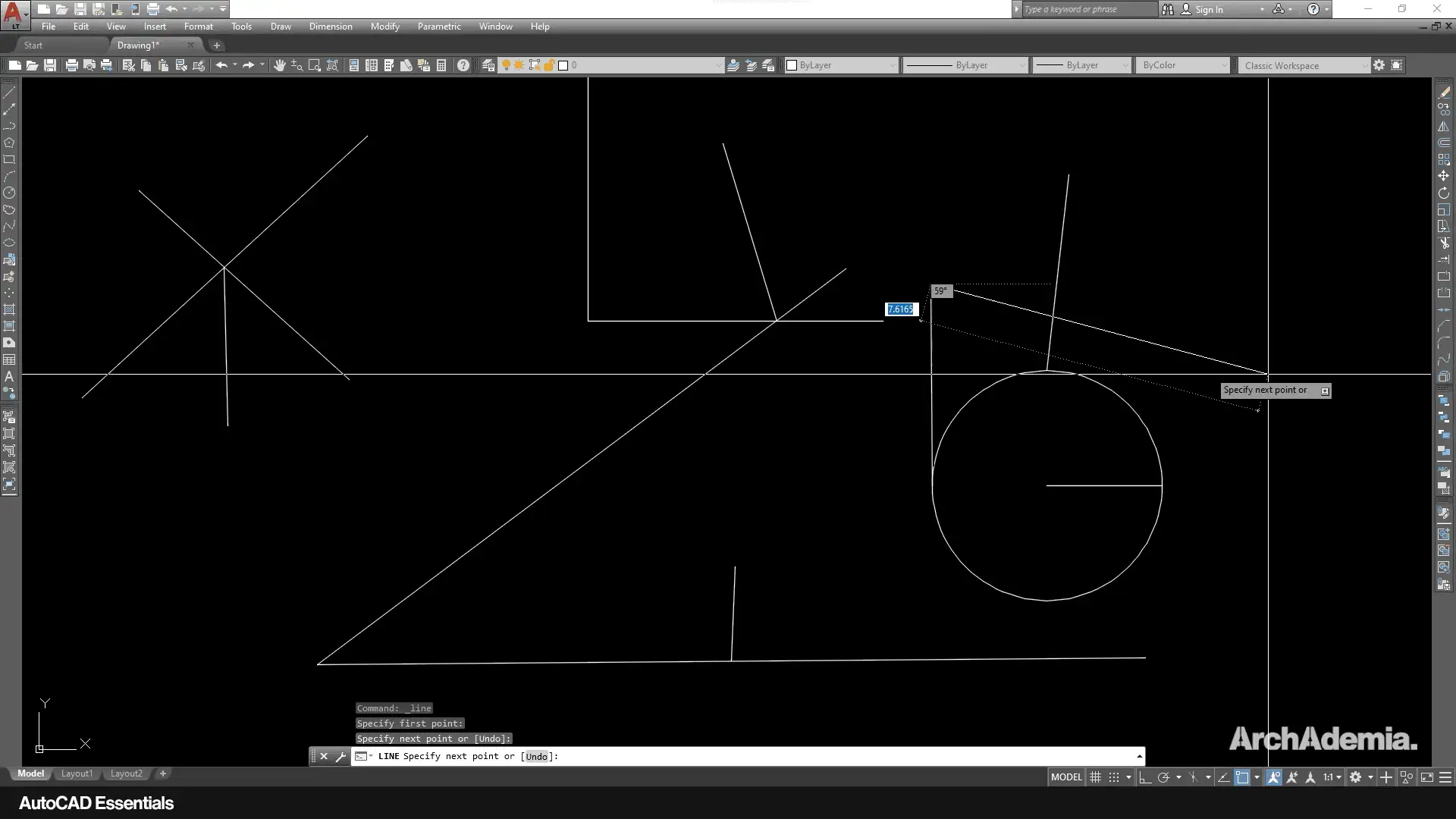
Task: Click the Sign In button
Action: 1208,9
